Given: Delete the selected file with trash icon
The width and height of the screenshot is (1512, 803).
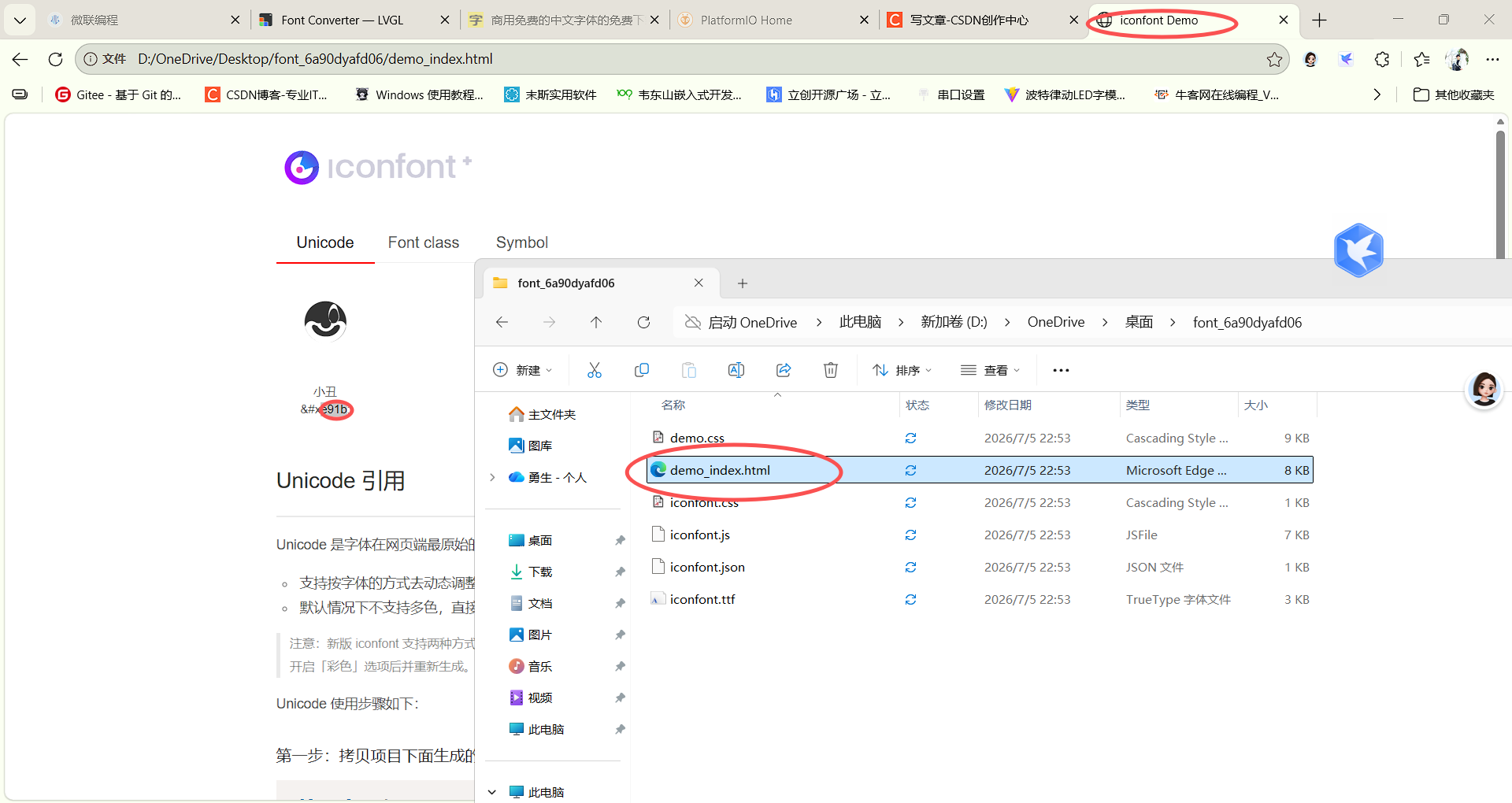Looking at the screenshot, I should [830, 370].
